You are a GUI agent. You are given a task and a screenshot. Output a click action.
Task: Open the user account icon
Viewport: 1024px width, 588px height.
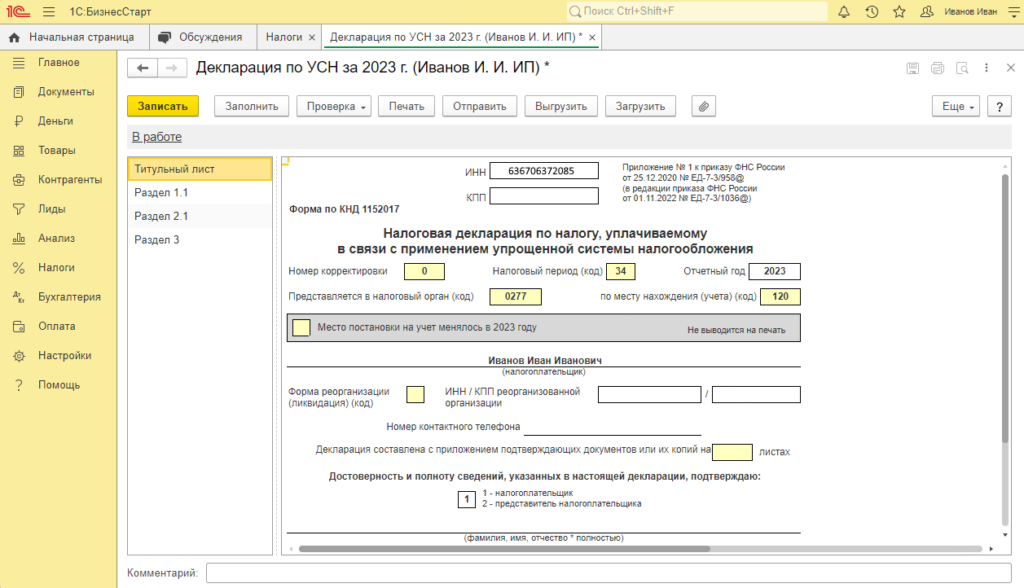point(927,12)
